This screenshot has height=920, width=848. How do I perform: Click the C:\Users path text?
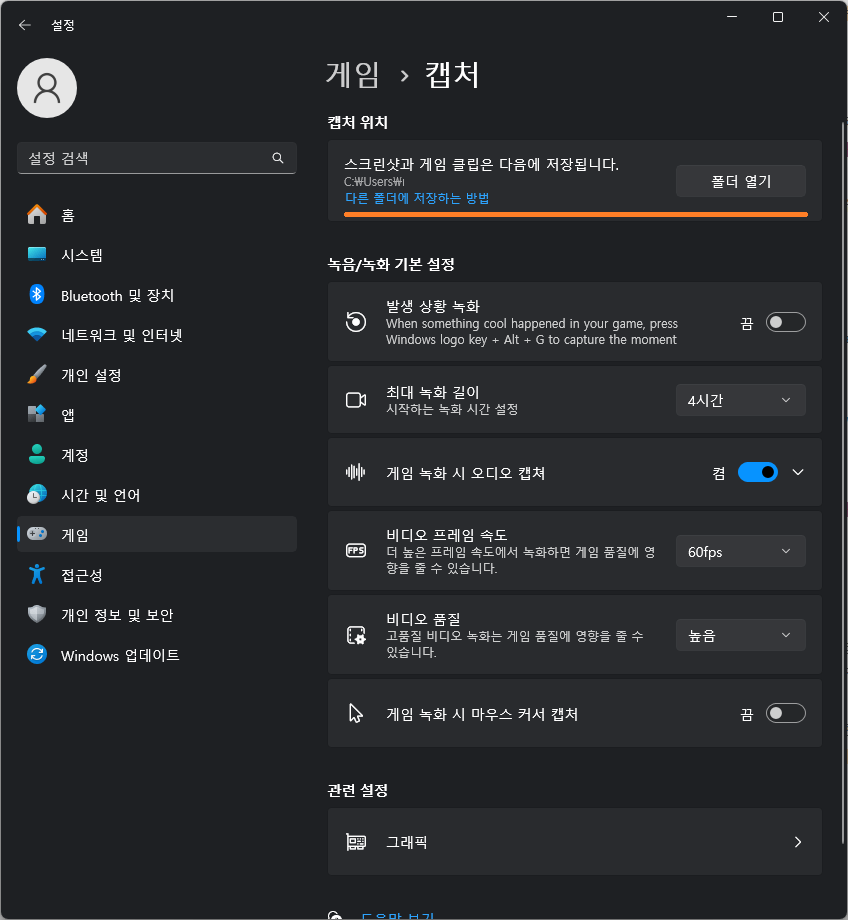click(374, 181)
